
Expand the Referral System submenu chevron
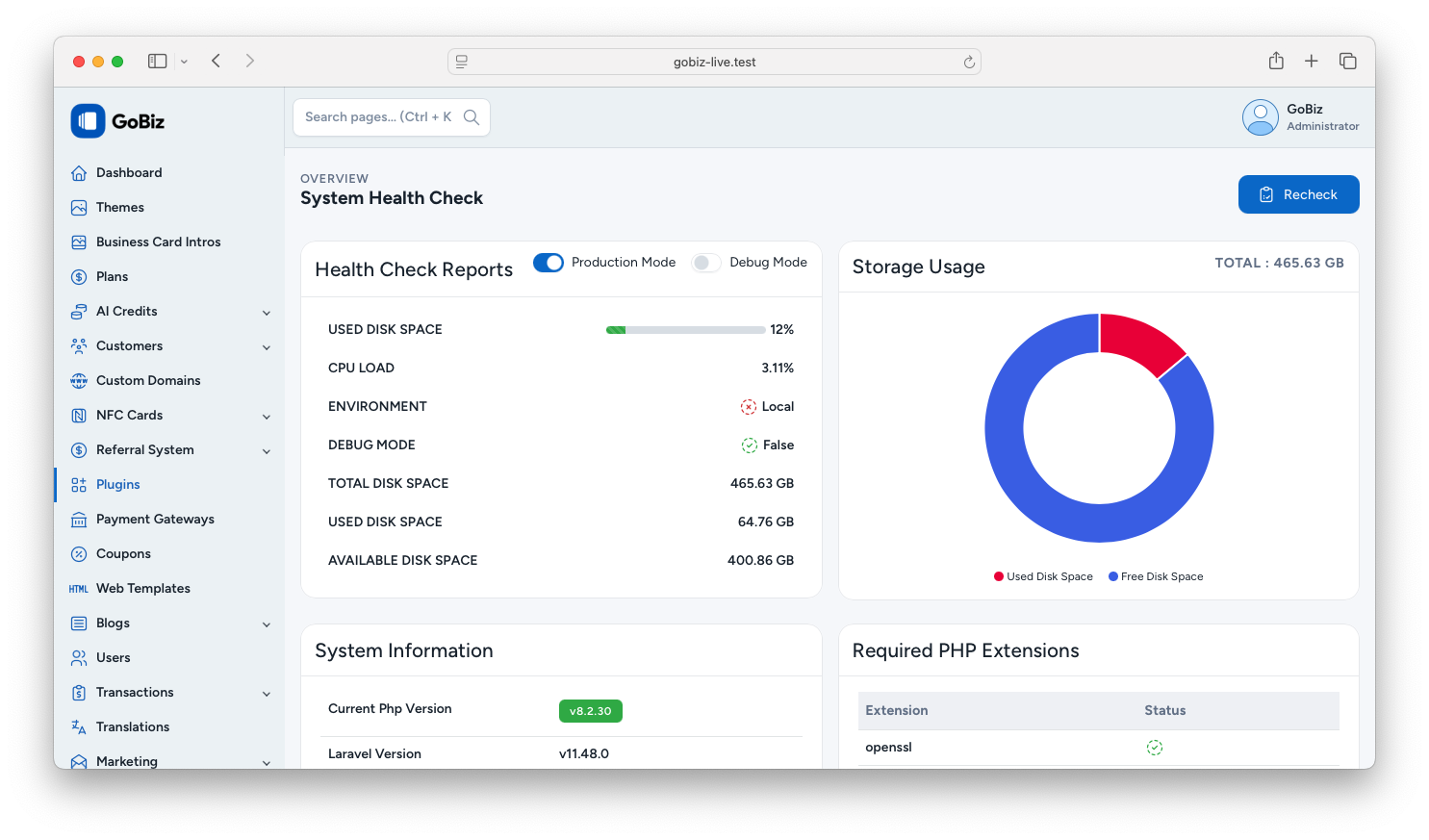(x=267, y=451)
